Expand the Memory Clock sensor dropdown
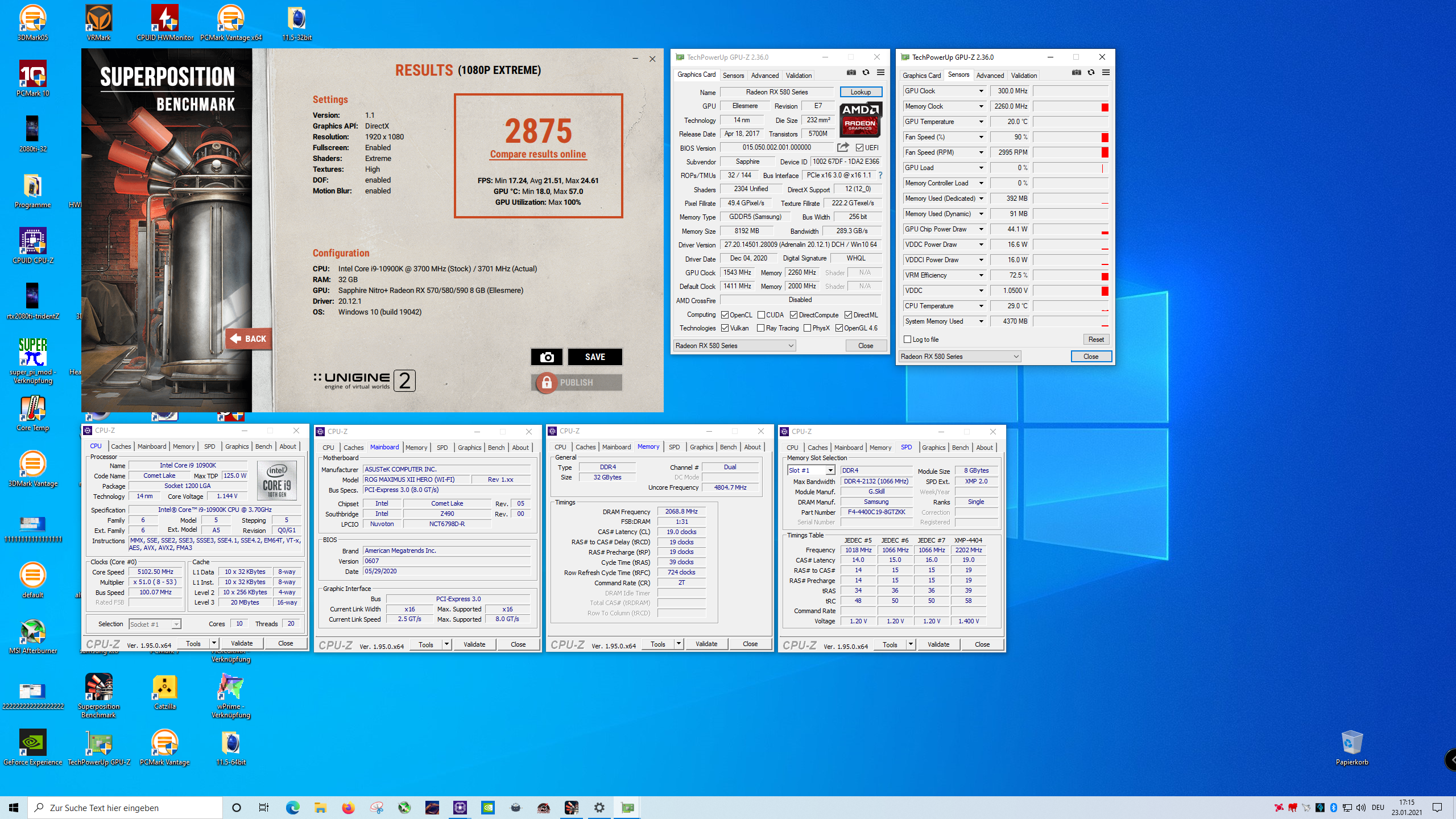This screenshot has width=1456, height=819. coord(981,106)
